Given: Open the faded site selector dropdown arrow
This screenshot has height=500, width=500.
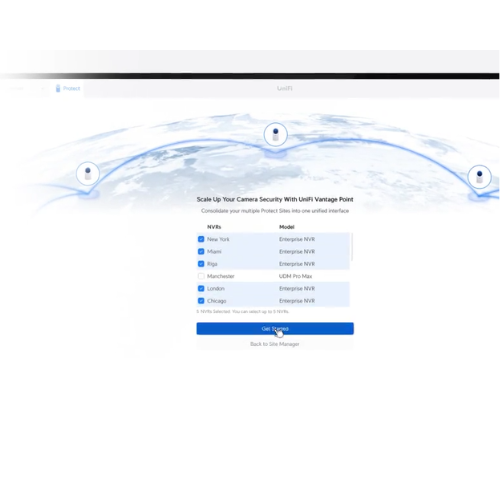Looking at the screenshot, I should coord(43,88).
